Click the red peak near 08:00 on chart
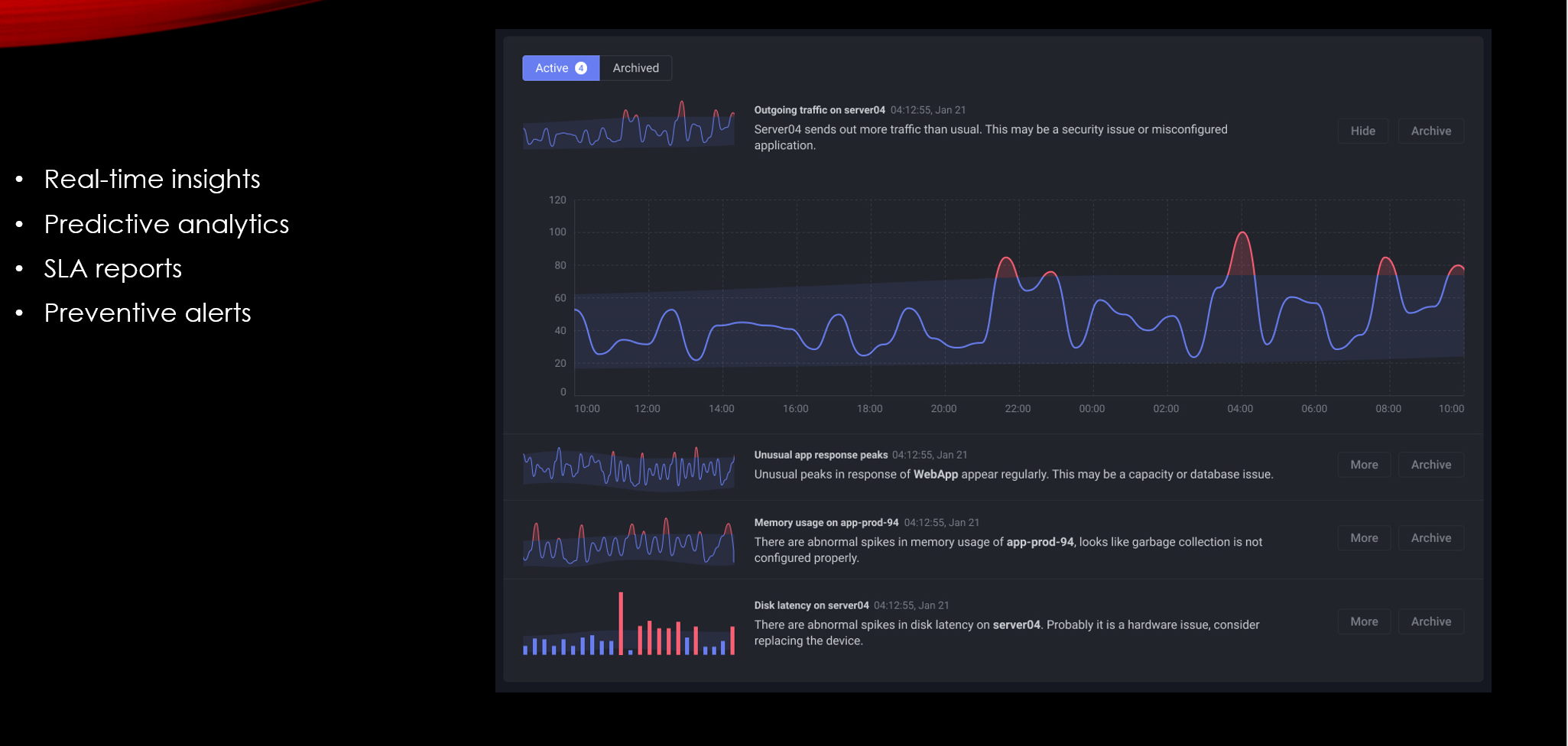 coord(1386,265)
